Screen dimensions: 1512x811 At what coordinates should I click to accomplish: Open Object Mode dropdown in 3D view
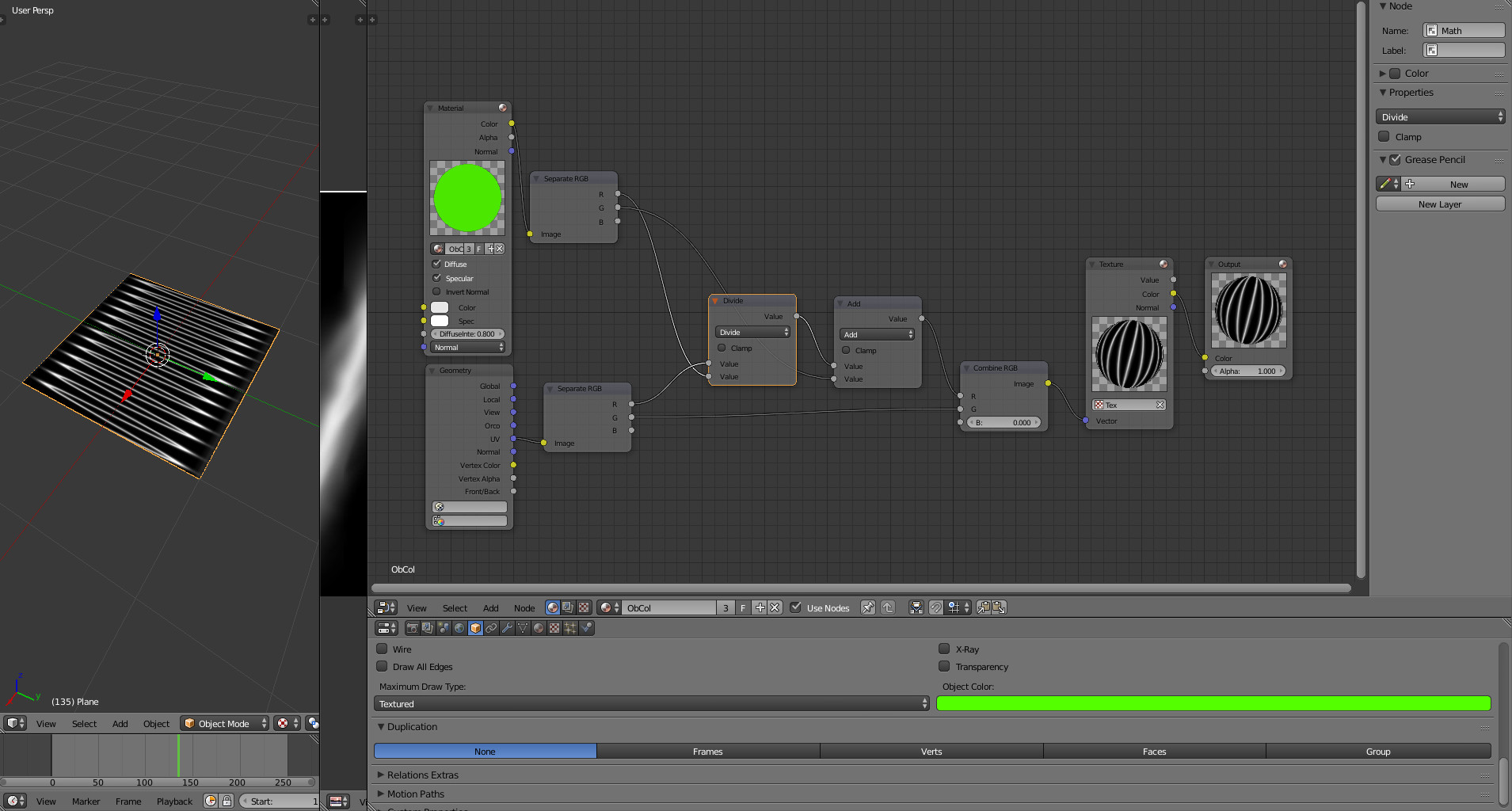(x=225, y=723)
